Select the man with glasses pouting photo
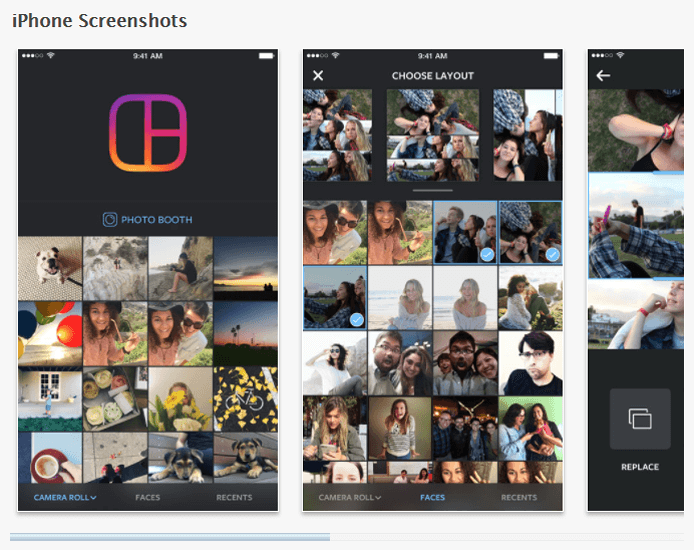Image resolution: width=694 pixels, height=550 pixels. (530, 363)
